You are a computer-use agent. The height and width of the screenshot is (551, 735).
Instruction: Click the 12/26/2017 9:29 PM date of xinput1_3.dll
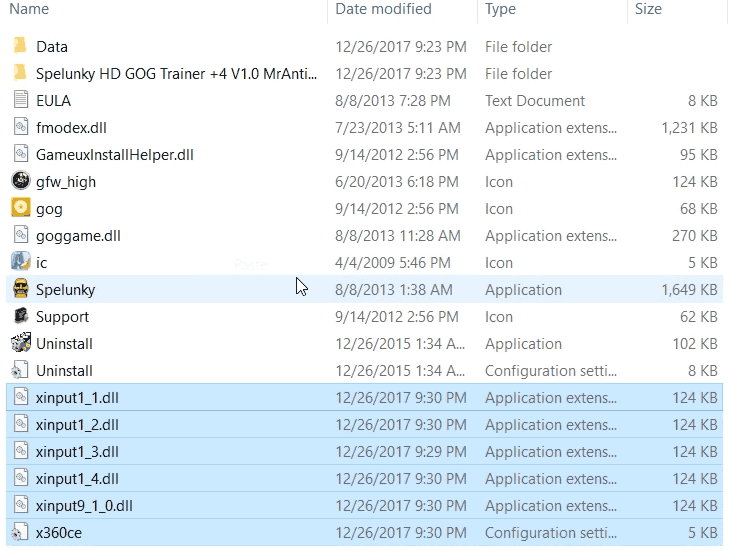[401, 452]
